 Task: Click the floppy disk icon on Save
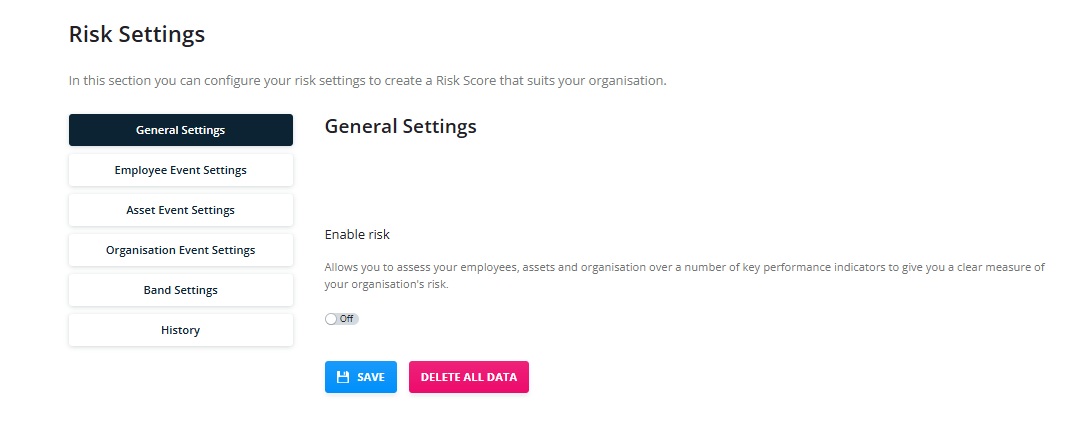343,377
